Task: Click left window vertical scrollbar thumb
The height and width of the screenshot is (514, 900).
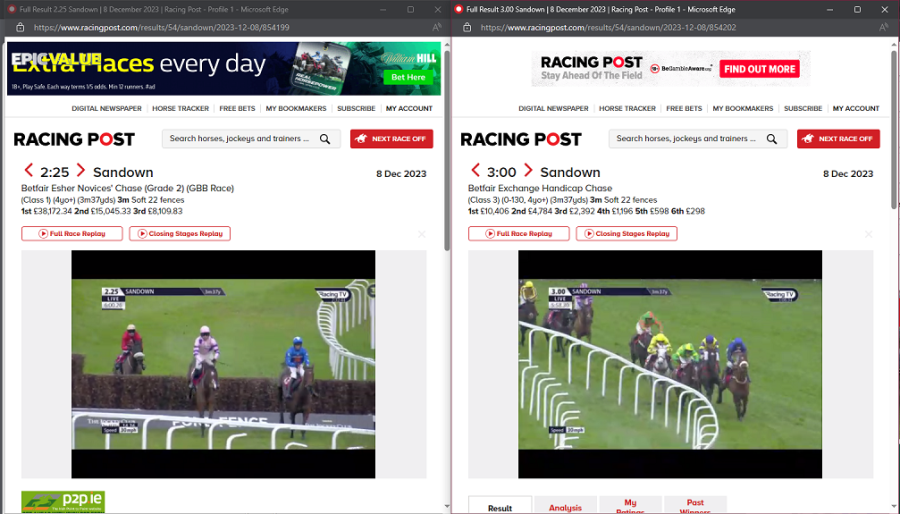Action: pyautogui.click(x=447, y=150)
